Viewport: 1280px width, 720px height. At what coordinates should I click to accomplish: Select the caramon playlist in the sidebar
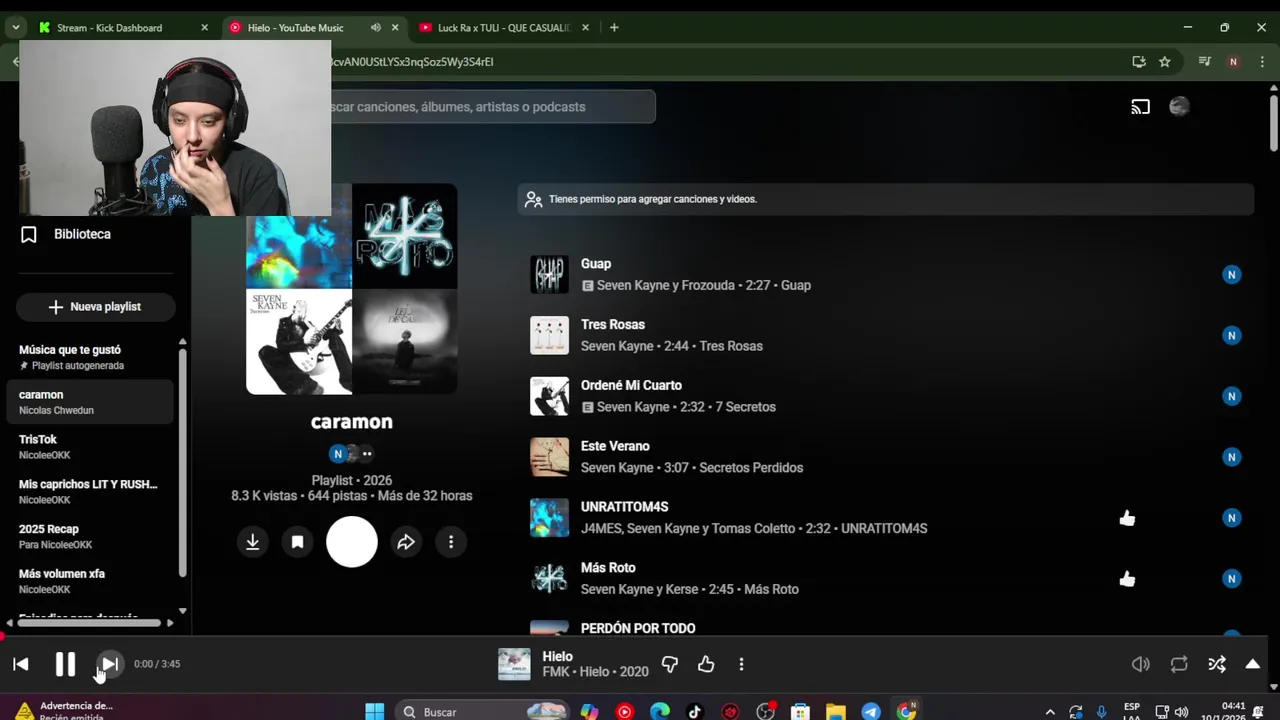coord(90,402)
